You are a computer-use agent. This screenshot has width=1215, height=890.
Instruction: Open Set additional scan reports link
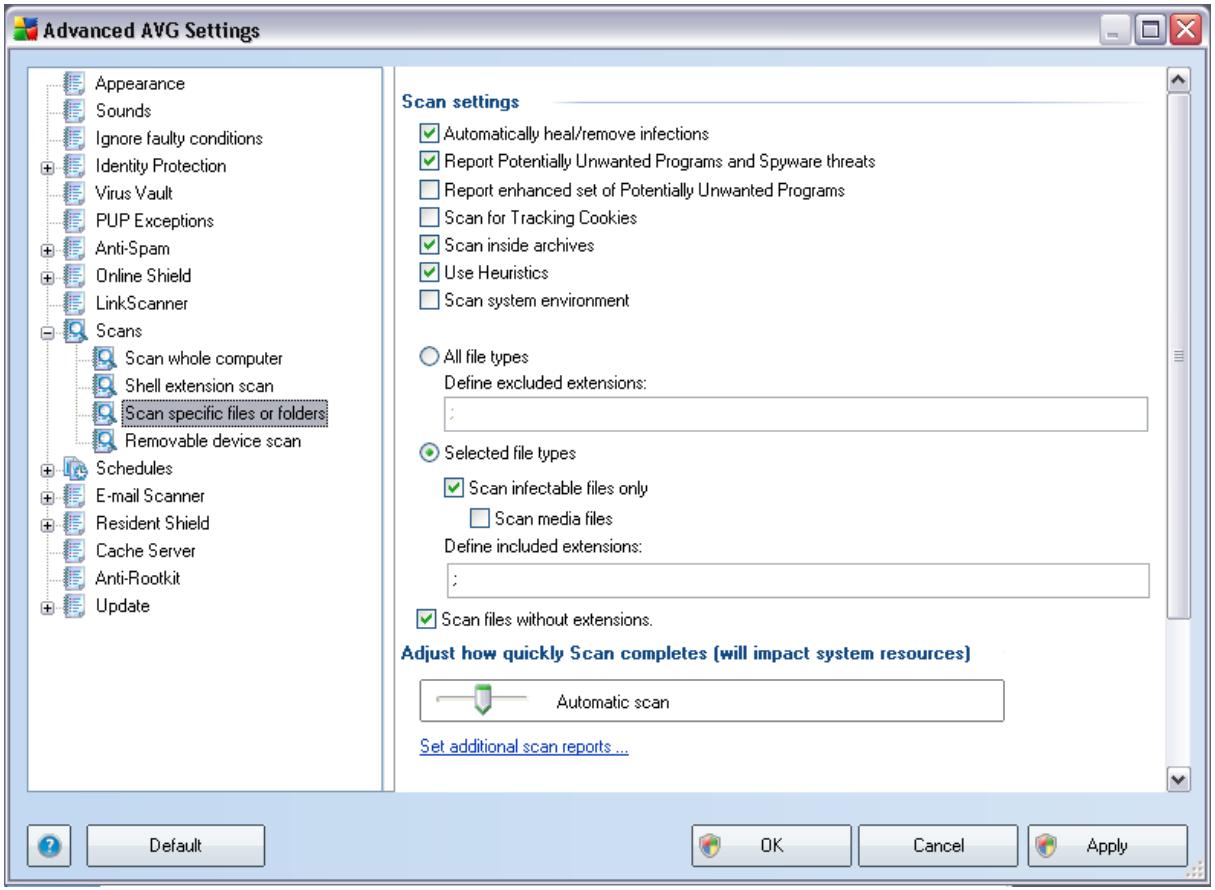(525, 747)
